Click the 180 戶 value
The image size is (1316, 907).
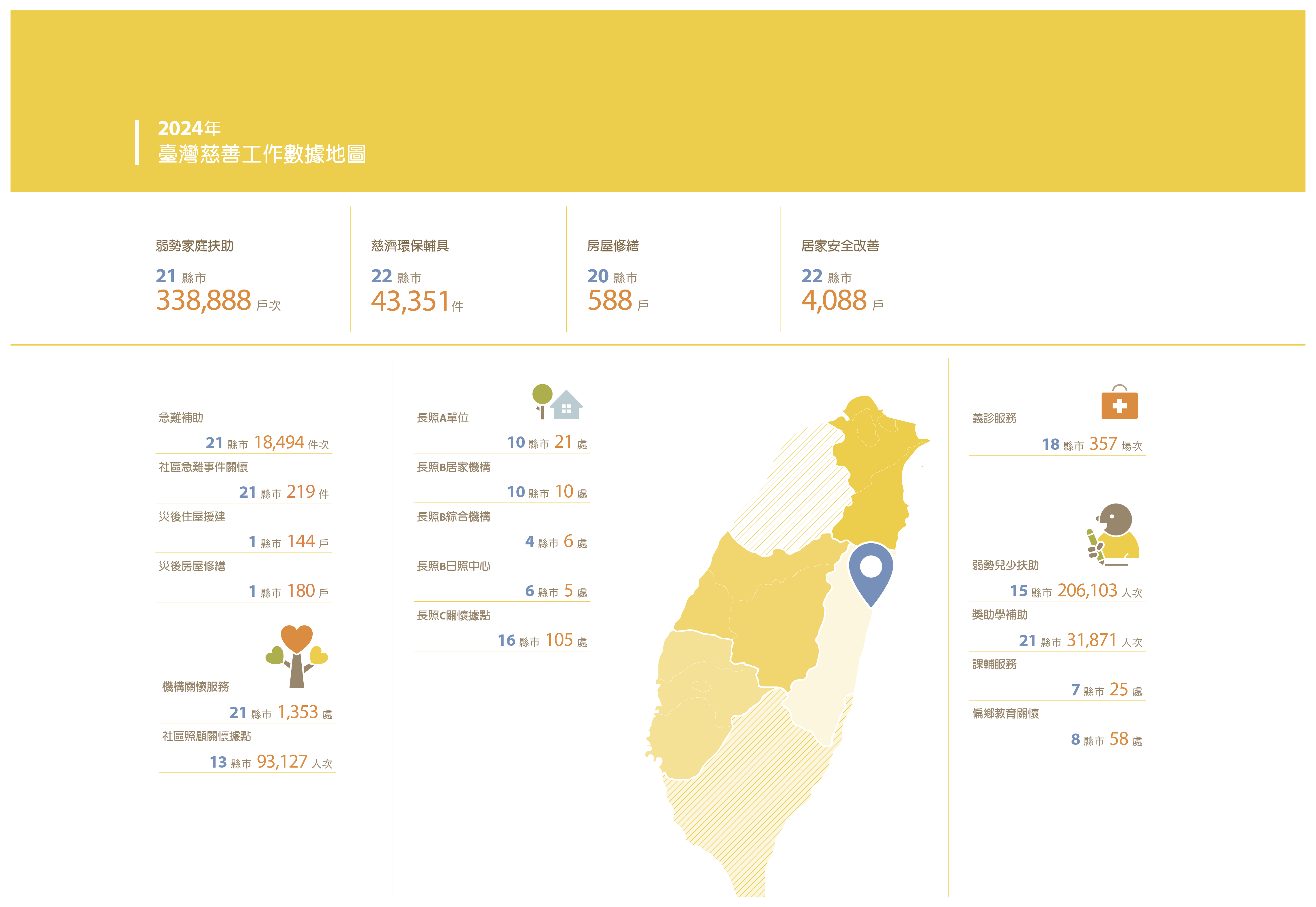point(308,590)
